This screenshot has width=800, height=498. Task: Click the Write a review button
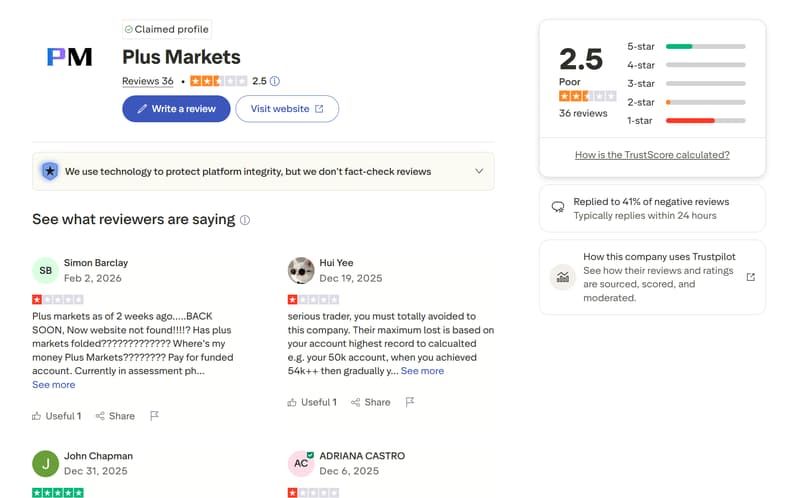click(176, 109)
